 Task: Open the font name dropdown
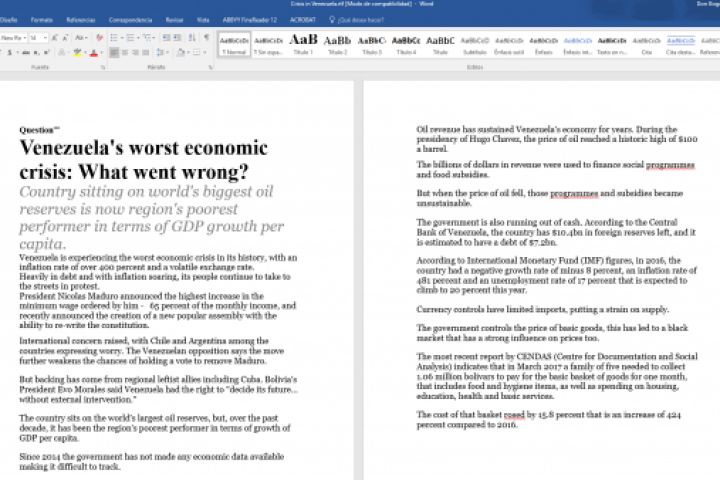tap(25, 38)
